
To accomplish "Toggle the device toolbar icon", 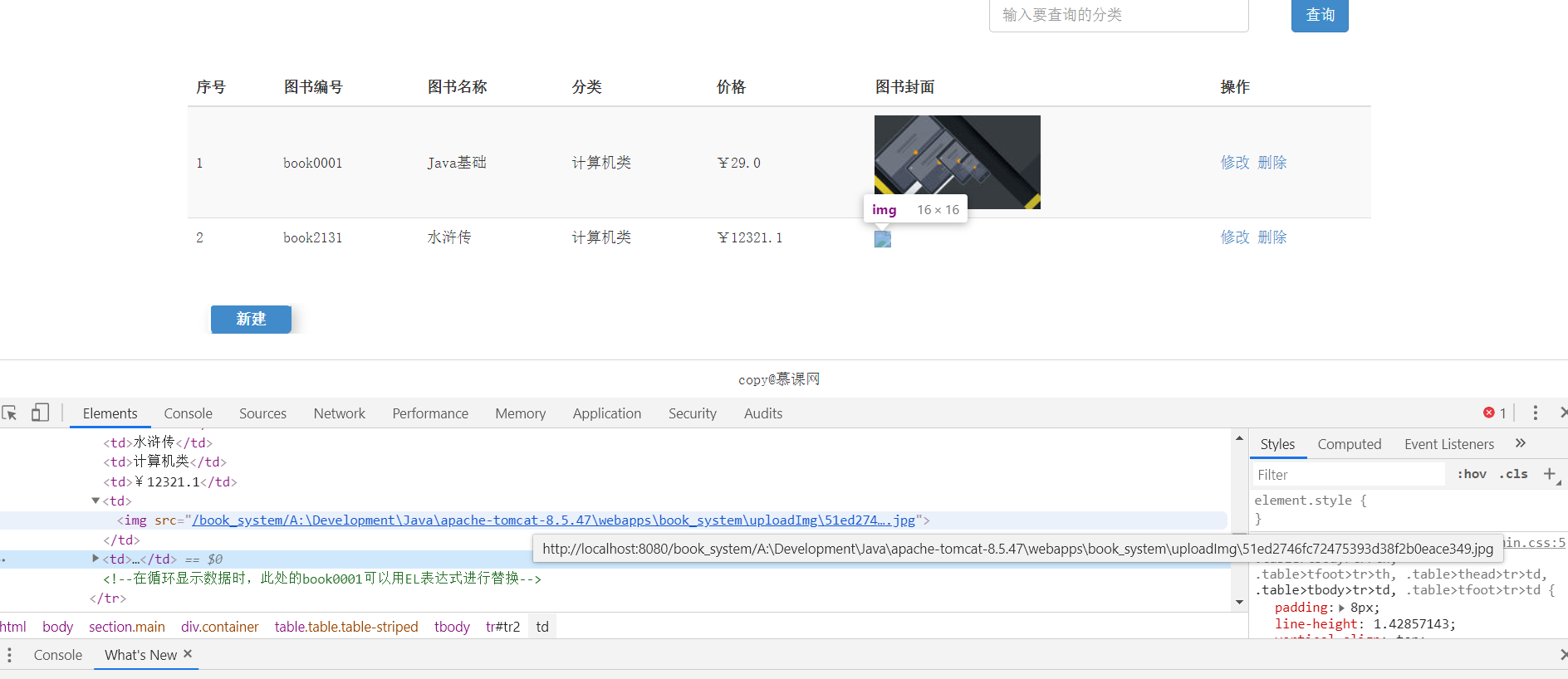I will 40,413.
